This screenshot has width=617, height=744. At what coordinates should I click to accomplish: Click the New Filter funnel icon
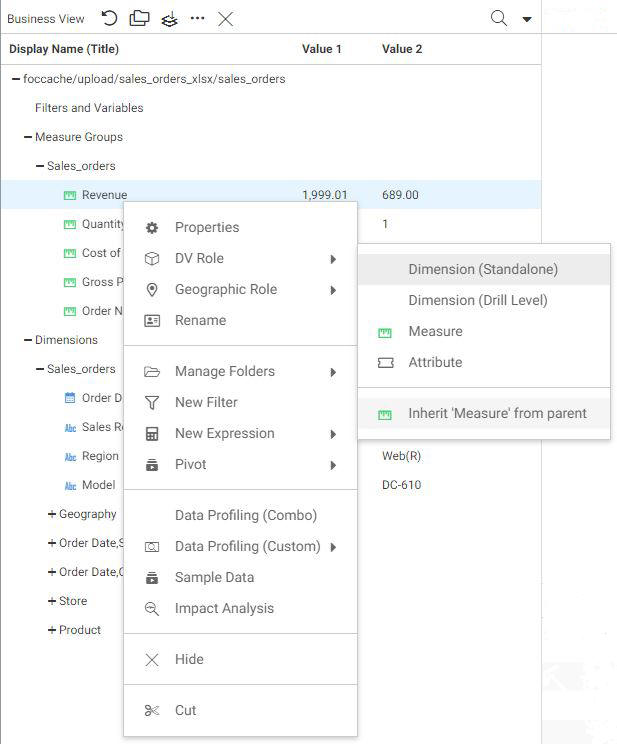coord(152,402)
